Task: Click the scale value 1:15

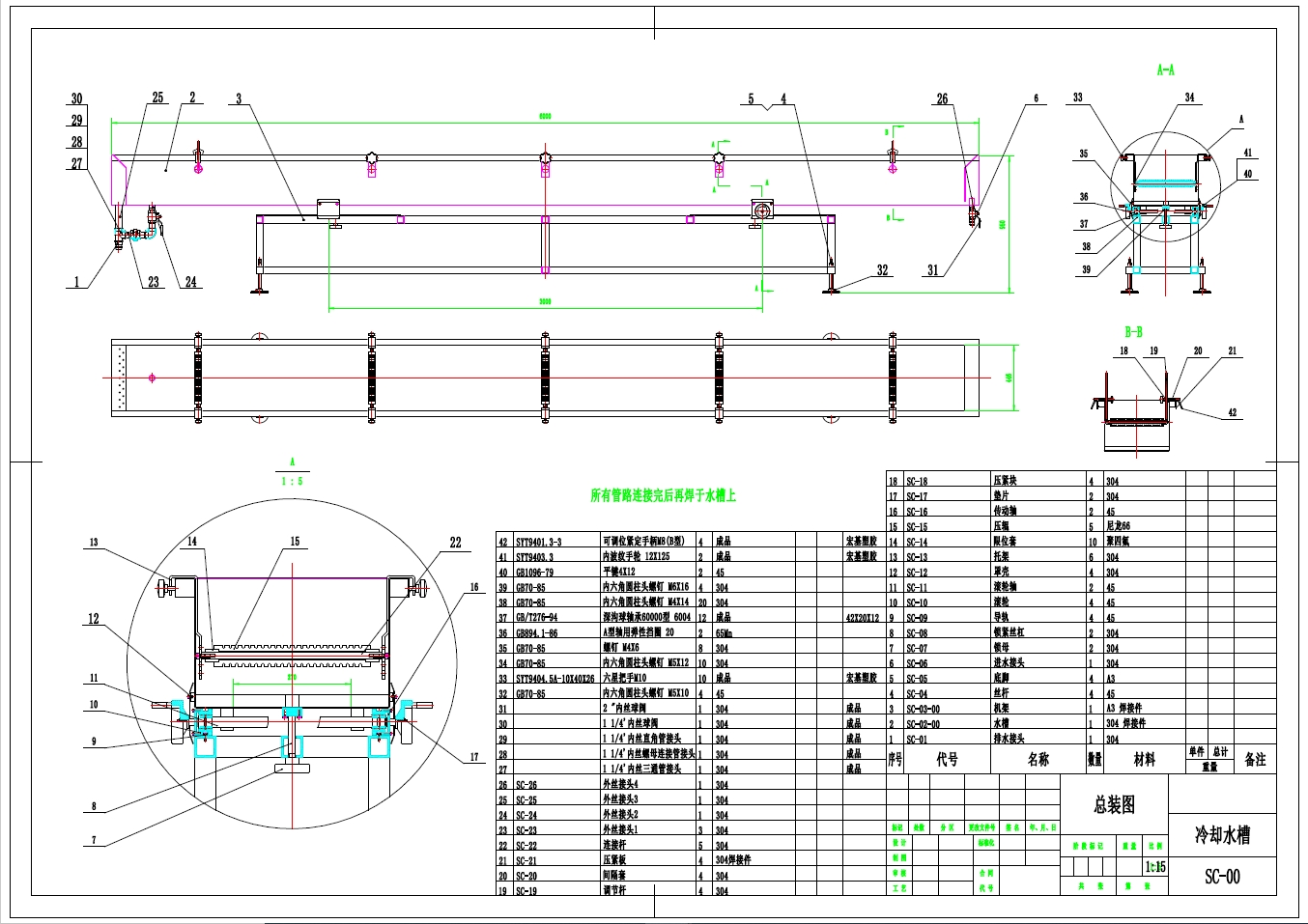Action: click(1154, 866)
